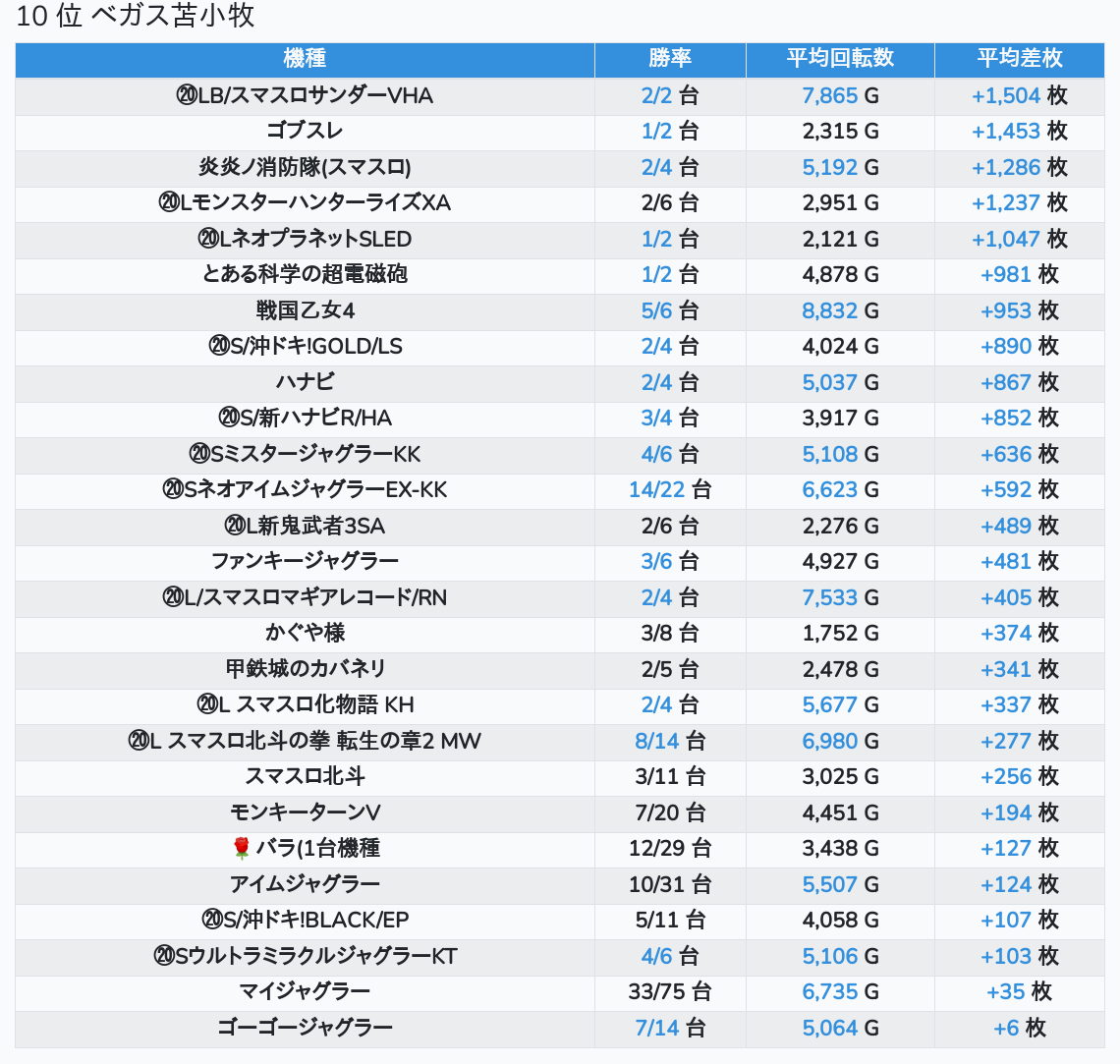Select the マイジャグラー machine name
1120x1064 pixels.
click(x=305, y=991)
